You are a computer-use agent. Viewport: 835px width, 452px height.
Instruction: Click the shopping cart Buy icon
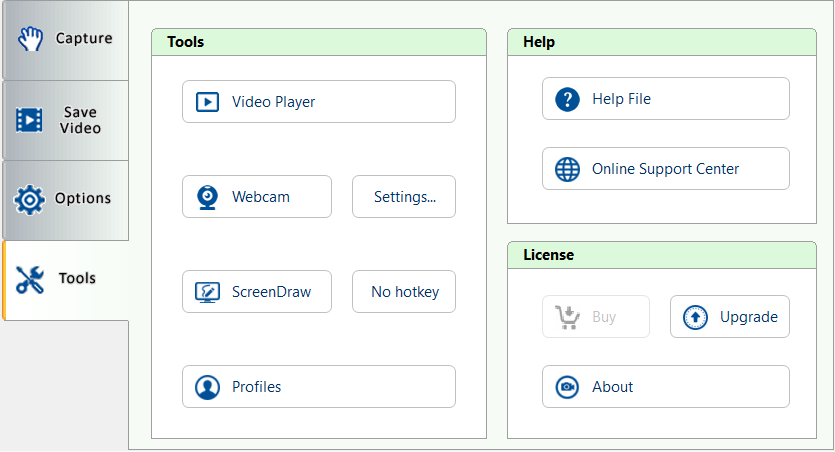pyautogui.click(x=567, y=317)
